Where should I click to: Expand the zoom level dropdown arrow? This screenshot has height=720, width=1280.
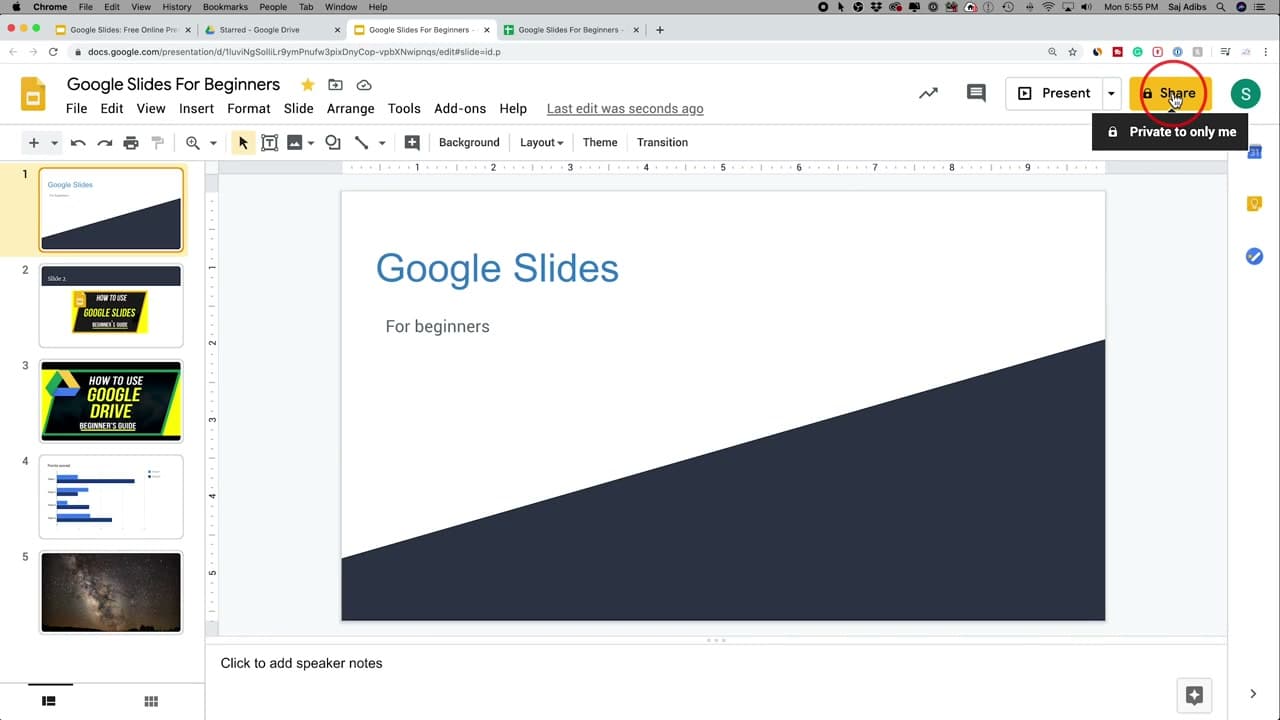tap(213, 143)
